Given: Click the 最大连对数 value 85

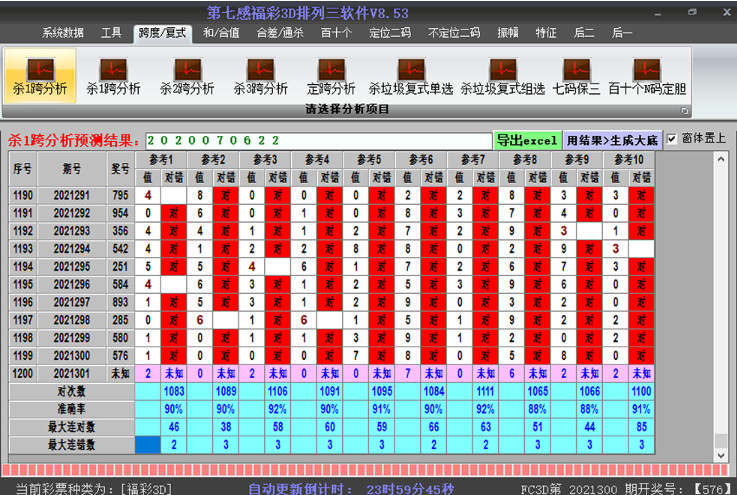Looking at the screenshot, I should [642, 427].
